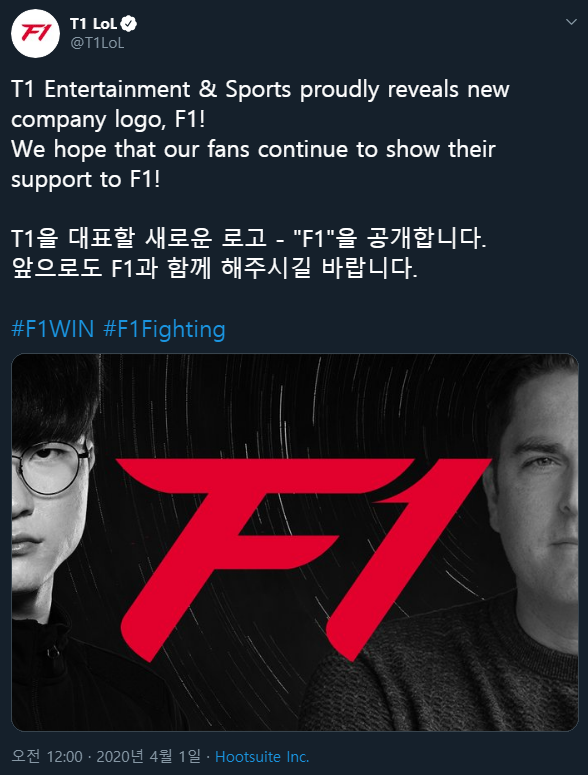
Task: Click the T1 LoL display name
Action: click(93, 23)
